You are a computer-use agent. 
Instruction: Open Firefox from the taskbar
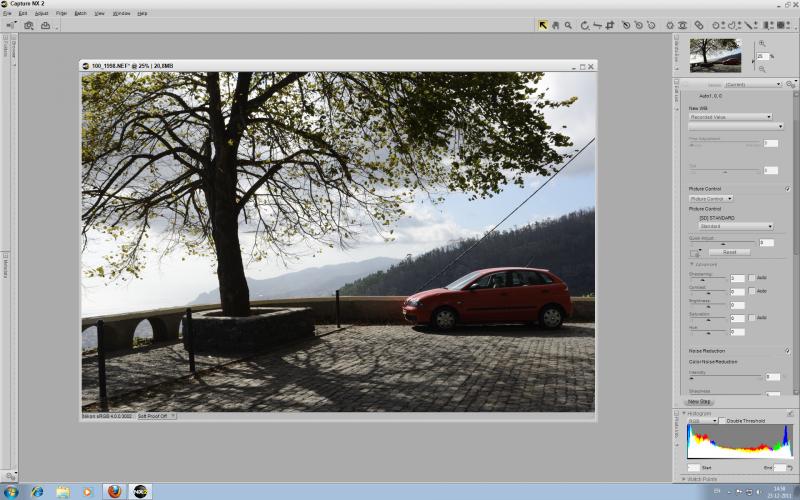point(115,491)
